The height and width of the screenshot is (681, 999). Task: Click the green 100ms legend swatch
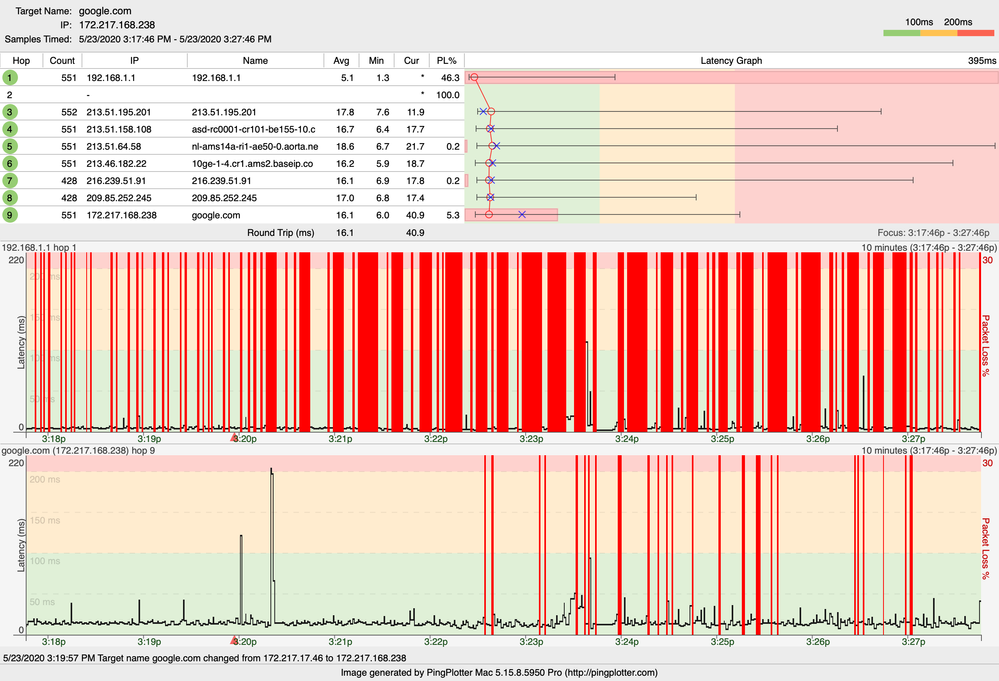[903, 34]
